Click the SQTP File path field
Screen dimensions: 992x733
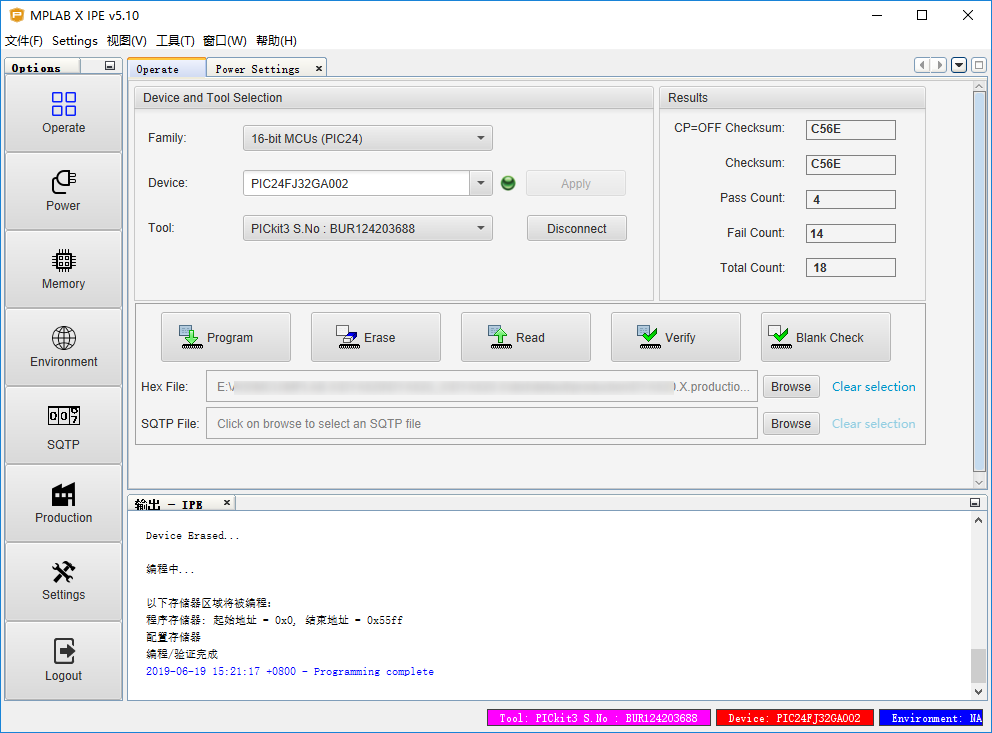coord(481,423)
